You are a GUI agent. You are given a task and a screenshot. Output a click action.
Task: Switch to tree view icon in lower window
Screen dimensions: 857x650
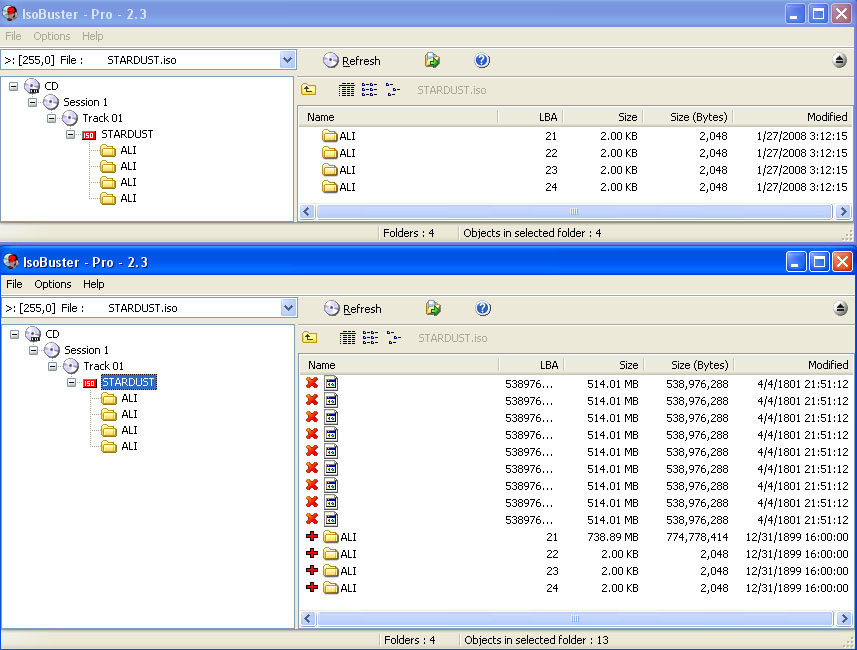[x=394, y=338]
